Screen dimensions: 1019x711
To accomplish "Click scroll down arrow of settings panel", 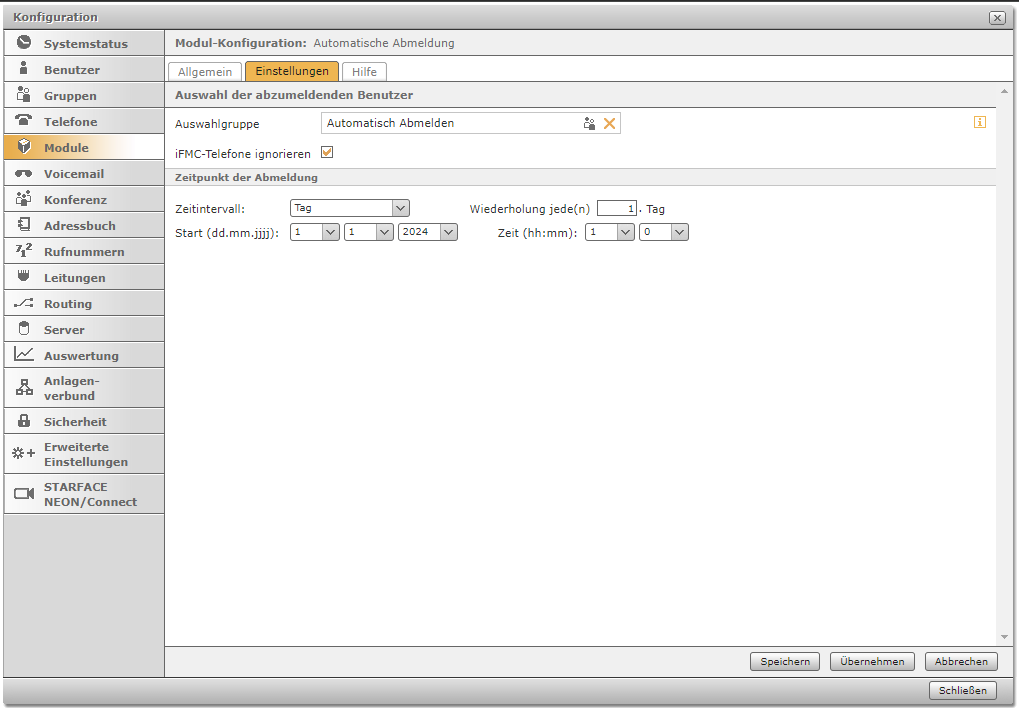I will (x=1004, y=637).
